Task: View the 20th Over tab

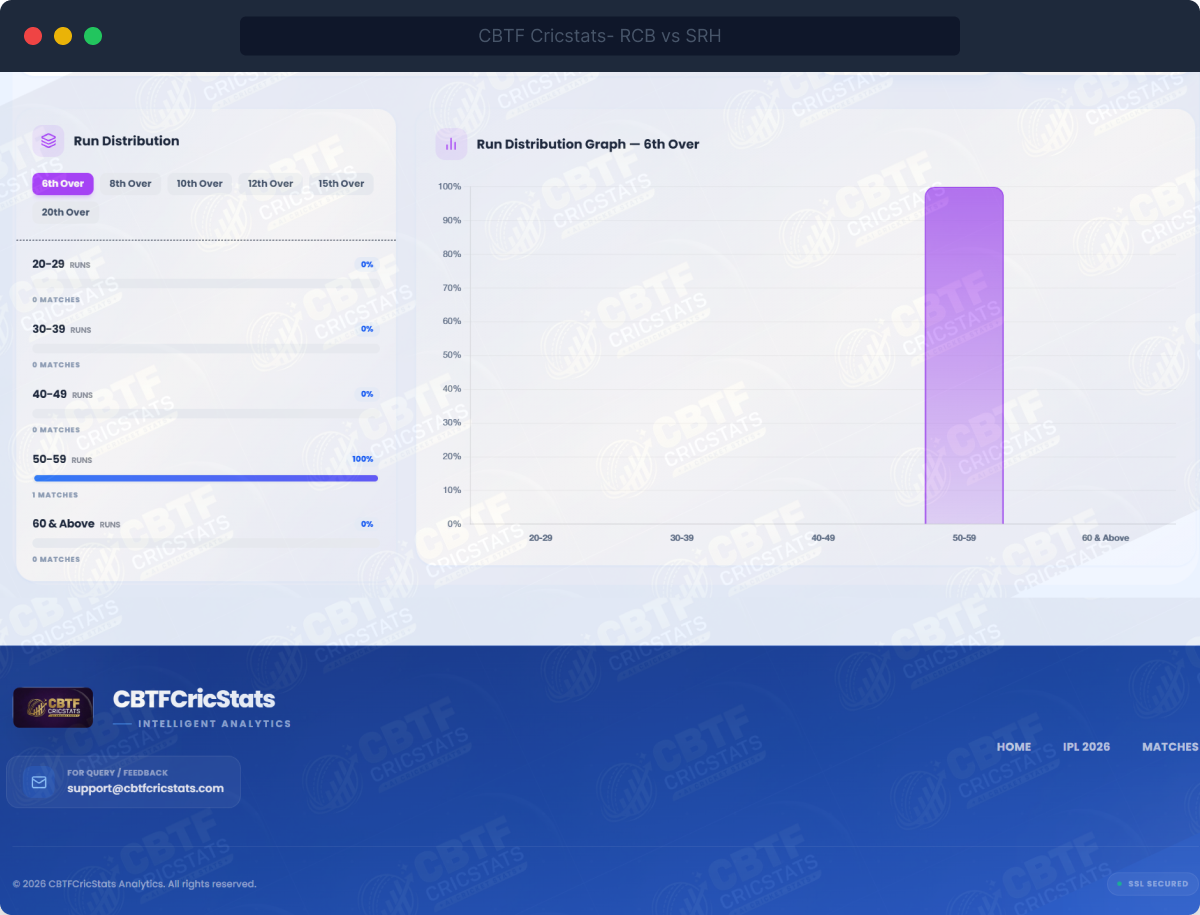Action: tap(66, 212)
